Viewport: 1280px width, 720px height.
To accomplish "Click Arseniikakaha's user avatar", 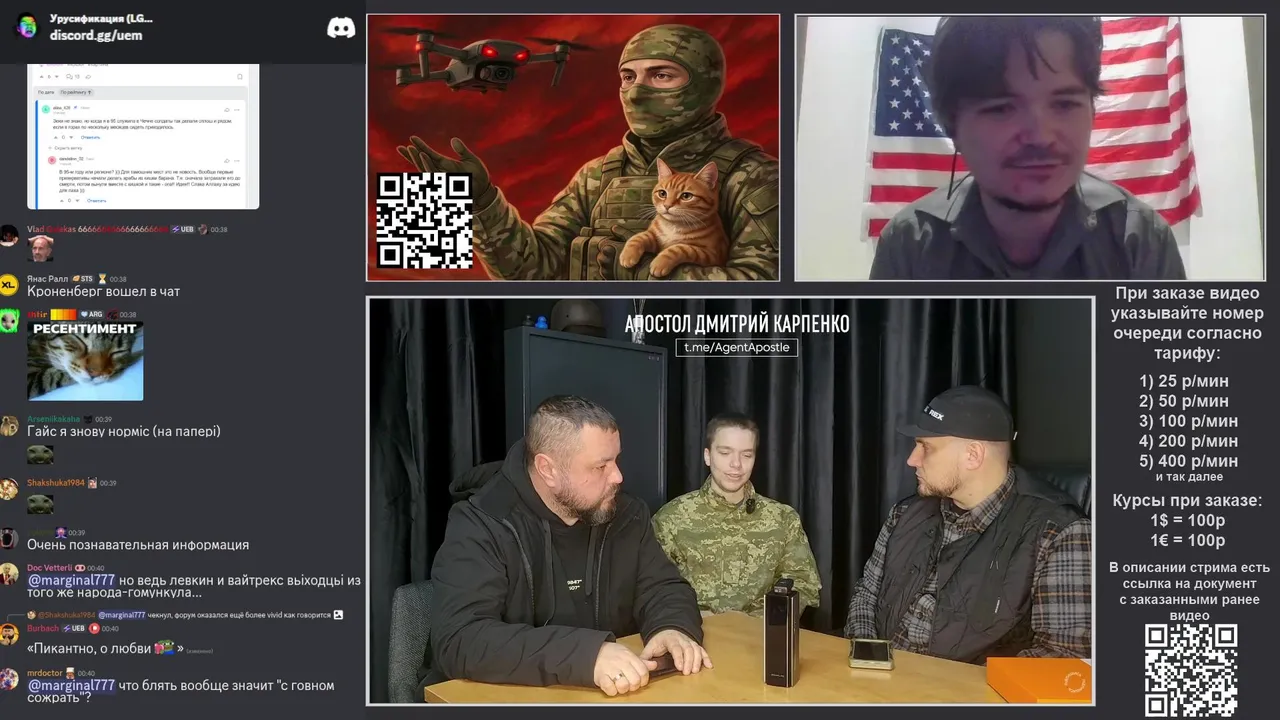I will 9,425.
